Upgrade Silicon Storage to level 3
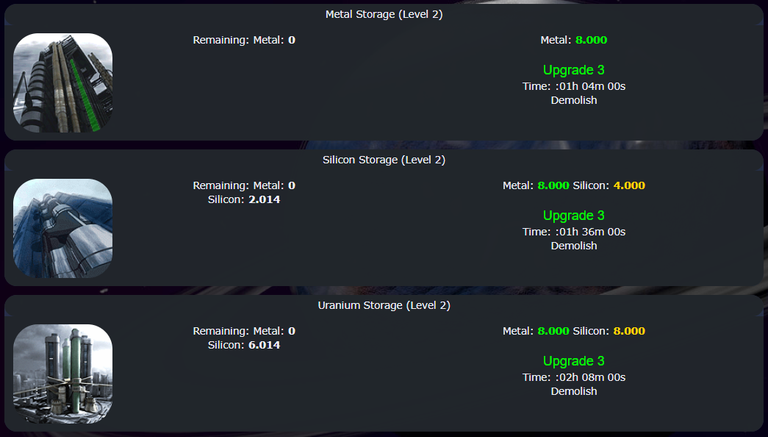The width and height of the screenshot is (768, 437). coord(574,216)
